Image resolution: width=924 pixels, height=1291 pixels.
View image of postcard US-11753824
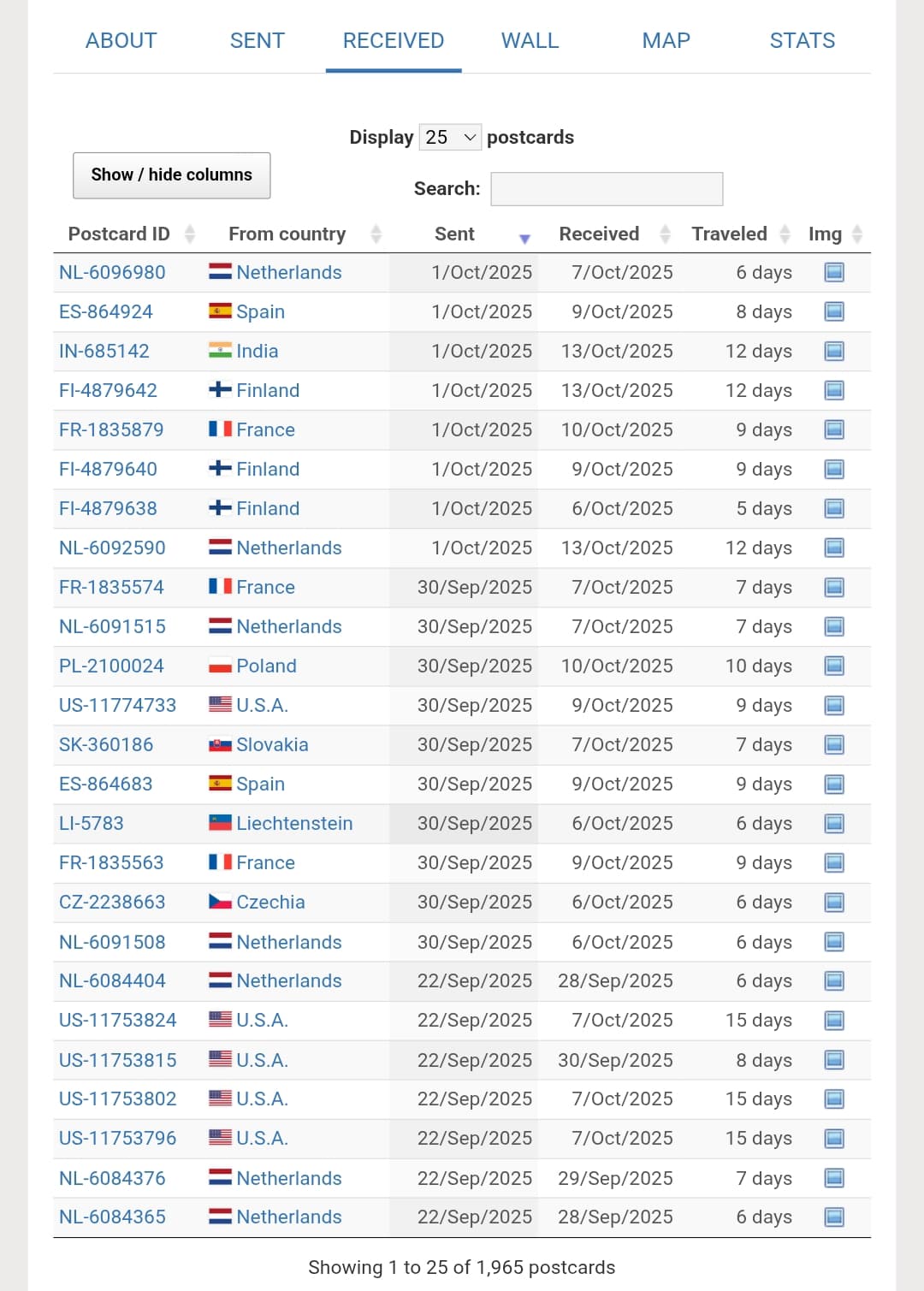834,1020
